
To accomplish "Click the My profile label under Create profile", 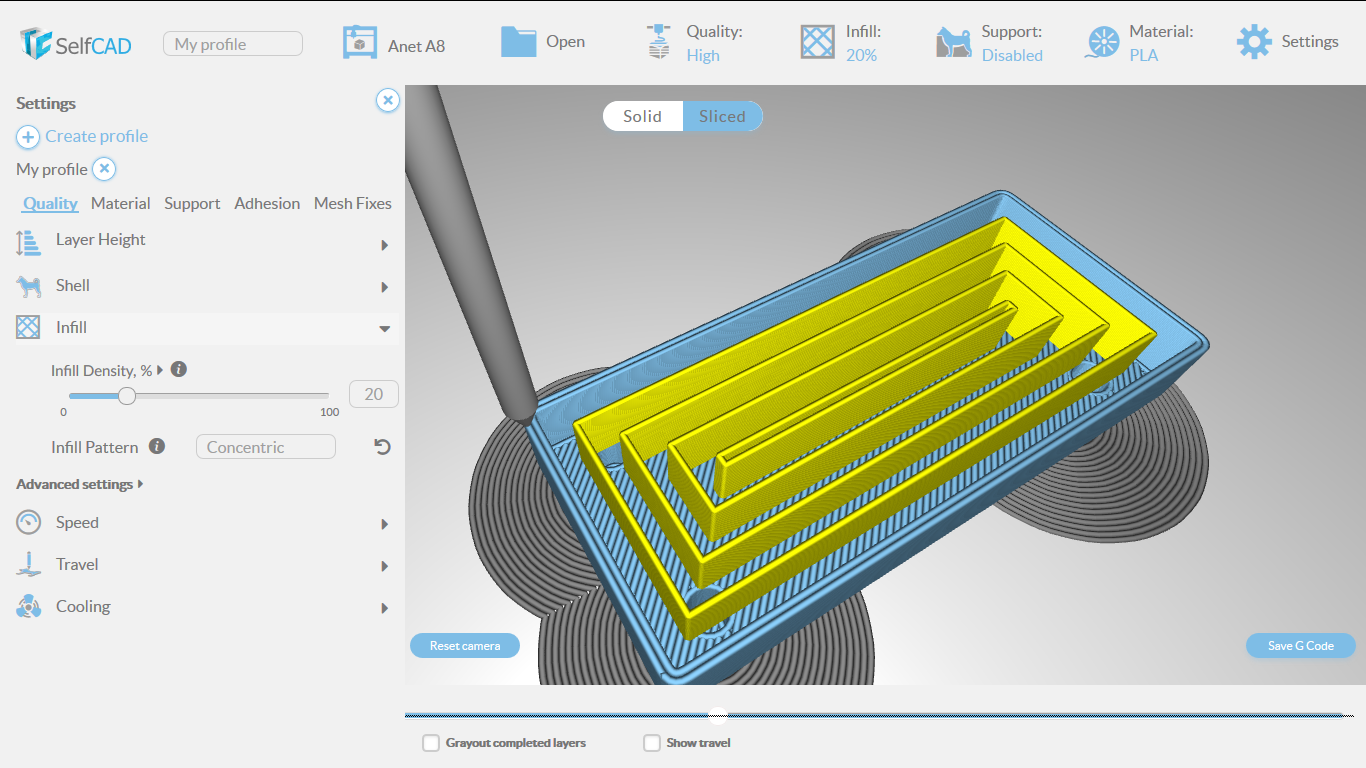I will pos(52,169).
